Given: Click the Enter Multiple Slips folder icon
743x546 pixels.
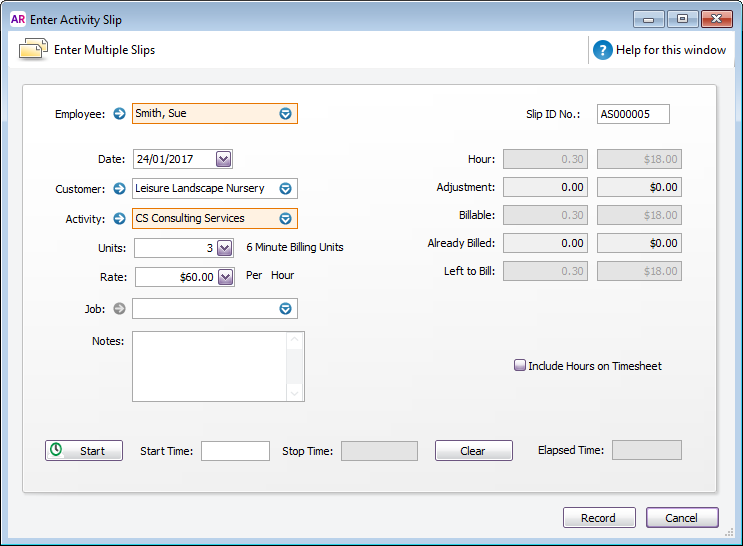Looking at the screenshot, I should (34, 49).
